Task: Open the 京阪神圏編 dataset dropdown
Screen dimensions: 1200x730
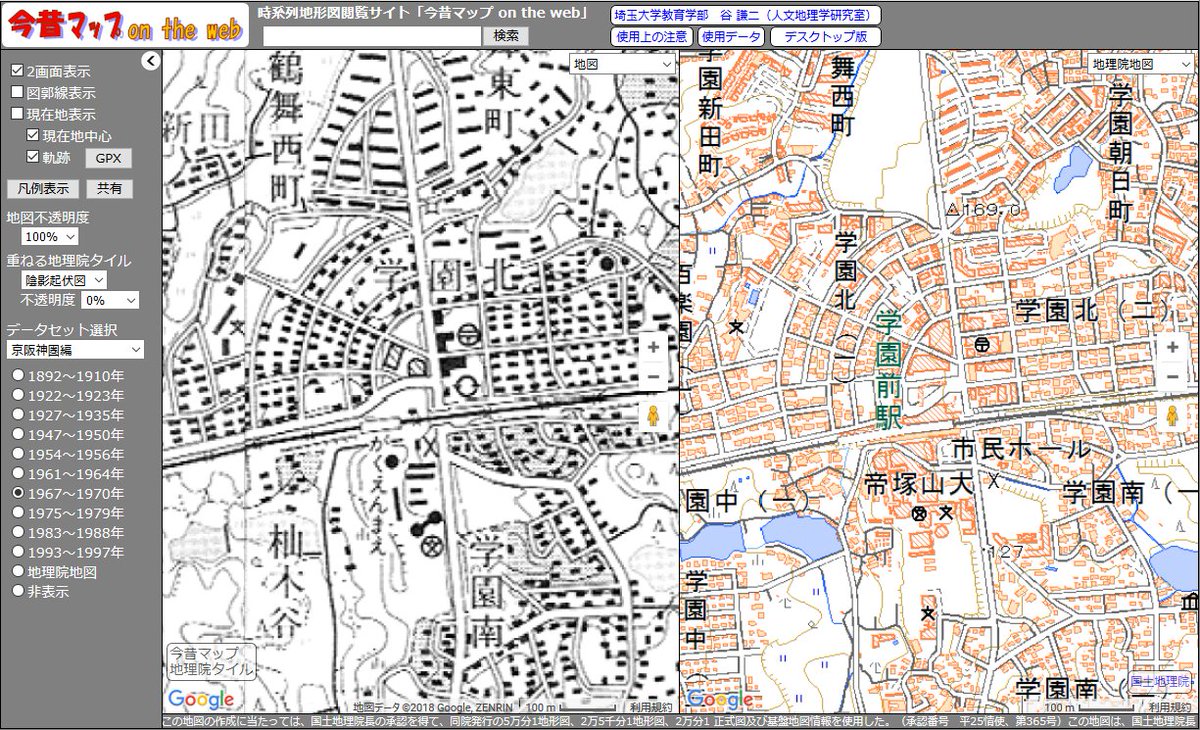Action: coord(75,350)
